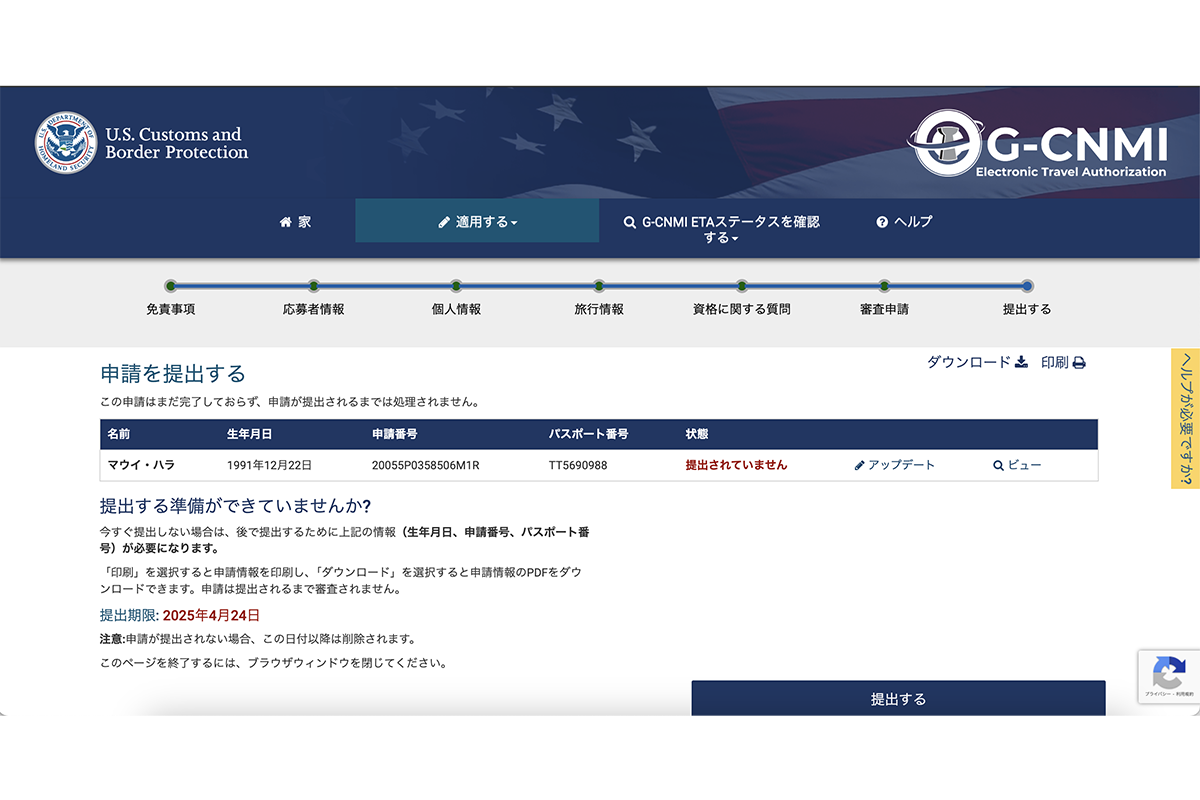Open the ヘルプが必要ですか? side tab
This screenshot has width=1200, height=800.
pyautogui.click(x=1185, y=418)
